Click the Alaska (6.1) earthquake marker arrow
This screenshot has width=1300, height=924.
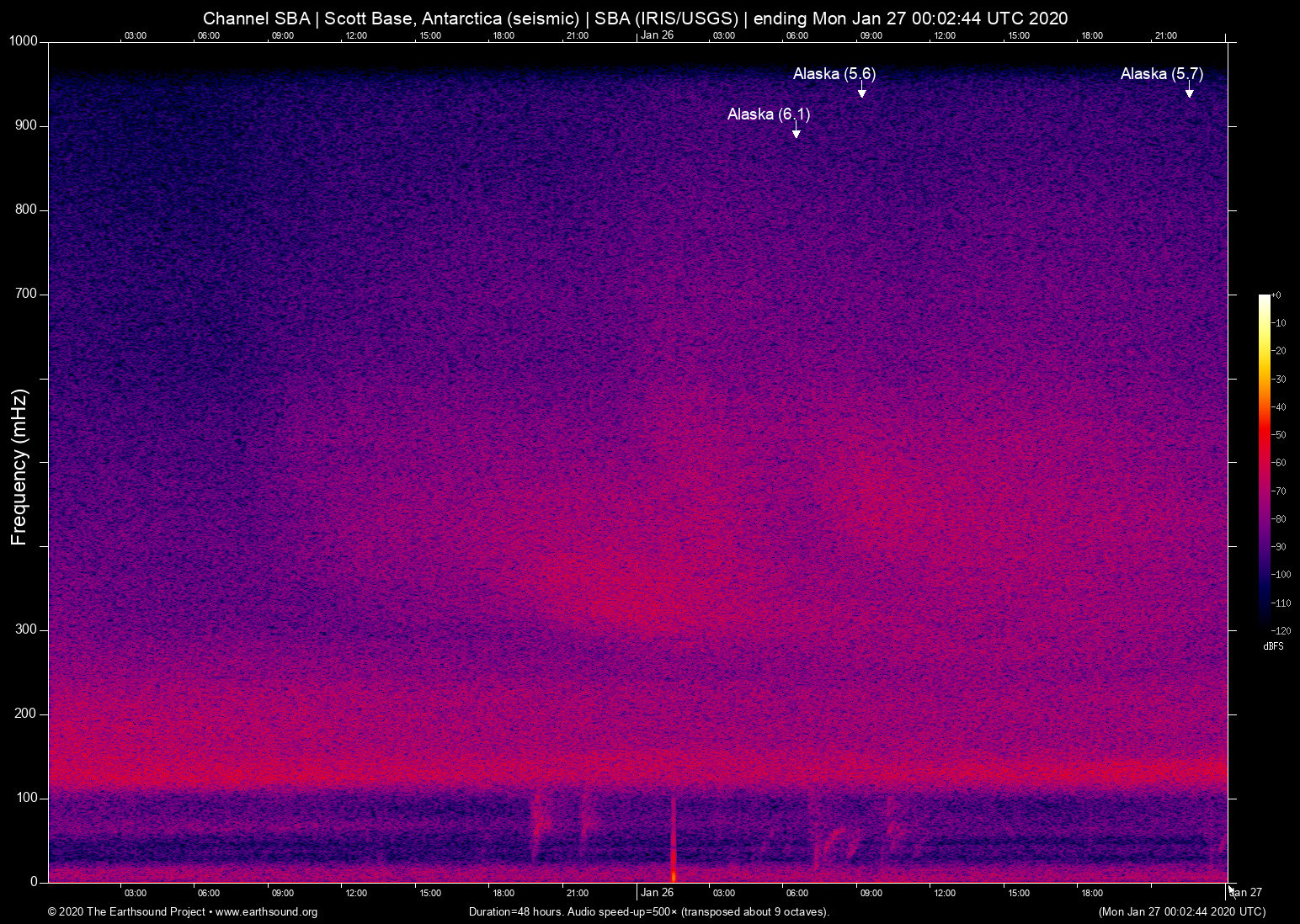(796, 132)
